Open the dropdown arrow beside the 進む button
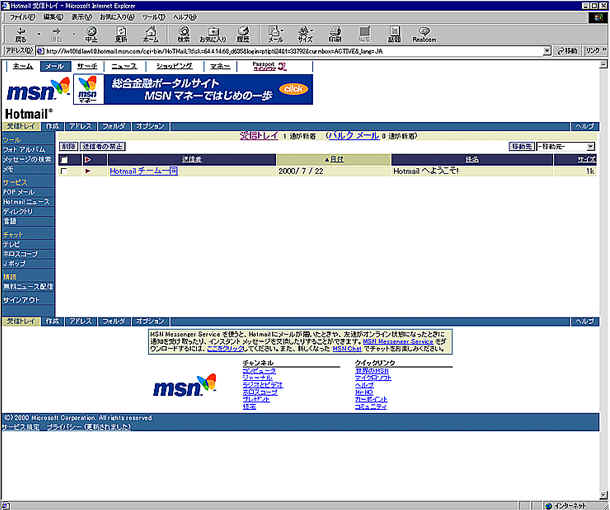The height and width of the screenshot is (510, 610). (x=74, y=34)
